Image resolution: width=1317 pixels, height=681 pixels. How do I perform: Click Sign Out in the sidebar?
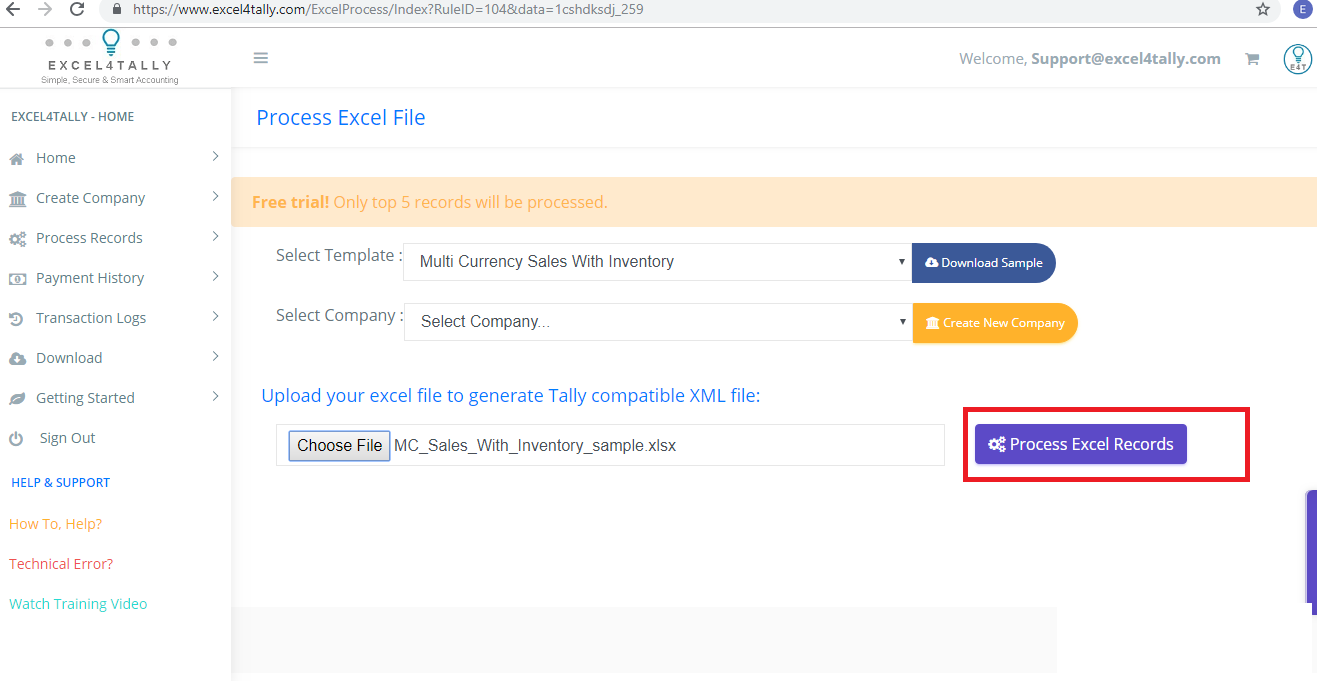pyautogui.click(x=67, y=438)
